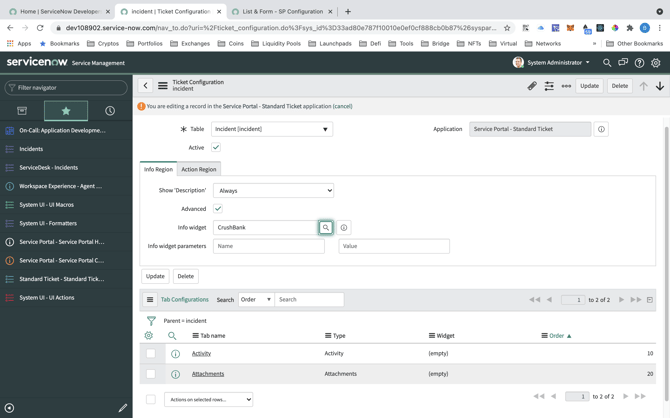Open the personalize form sliders icon

[549, 86]
